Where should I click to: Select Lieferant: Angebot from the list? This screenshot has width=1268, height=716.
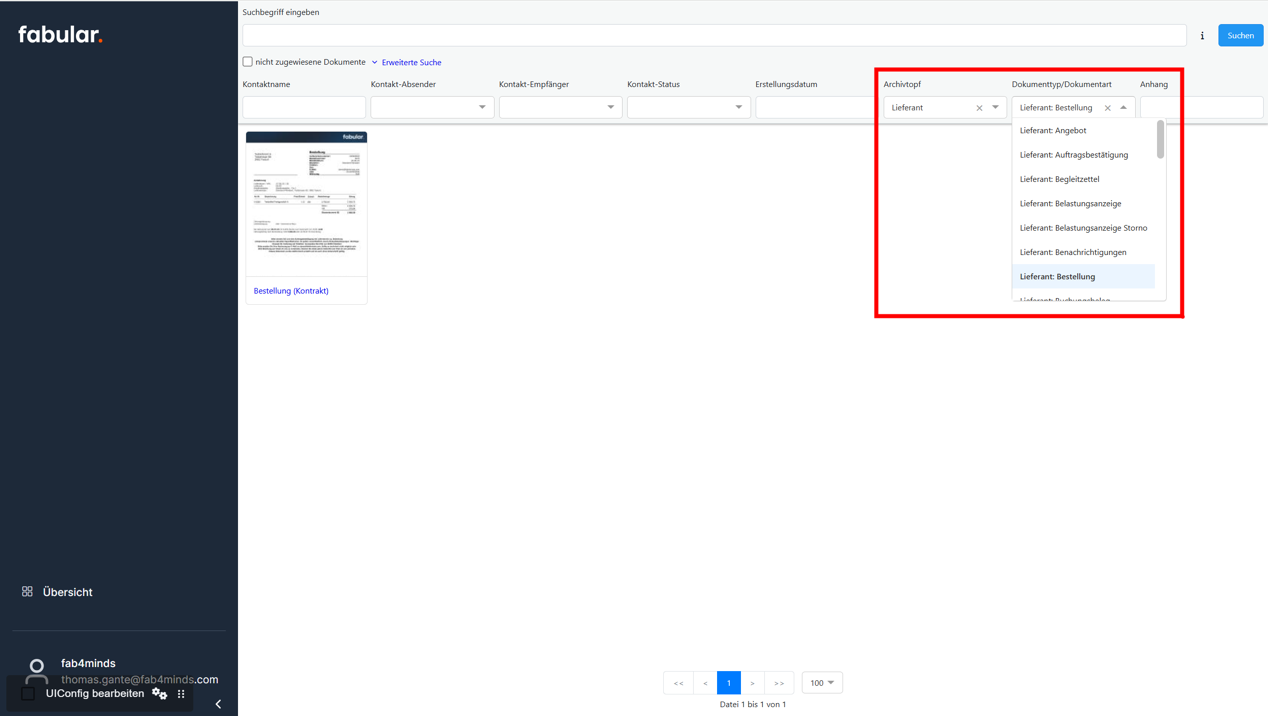coord(1055,130)
